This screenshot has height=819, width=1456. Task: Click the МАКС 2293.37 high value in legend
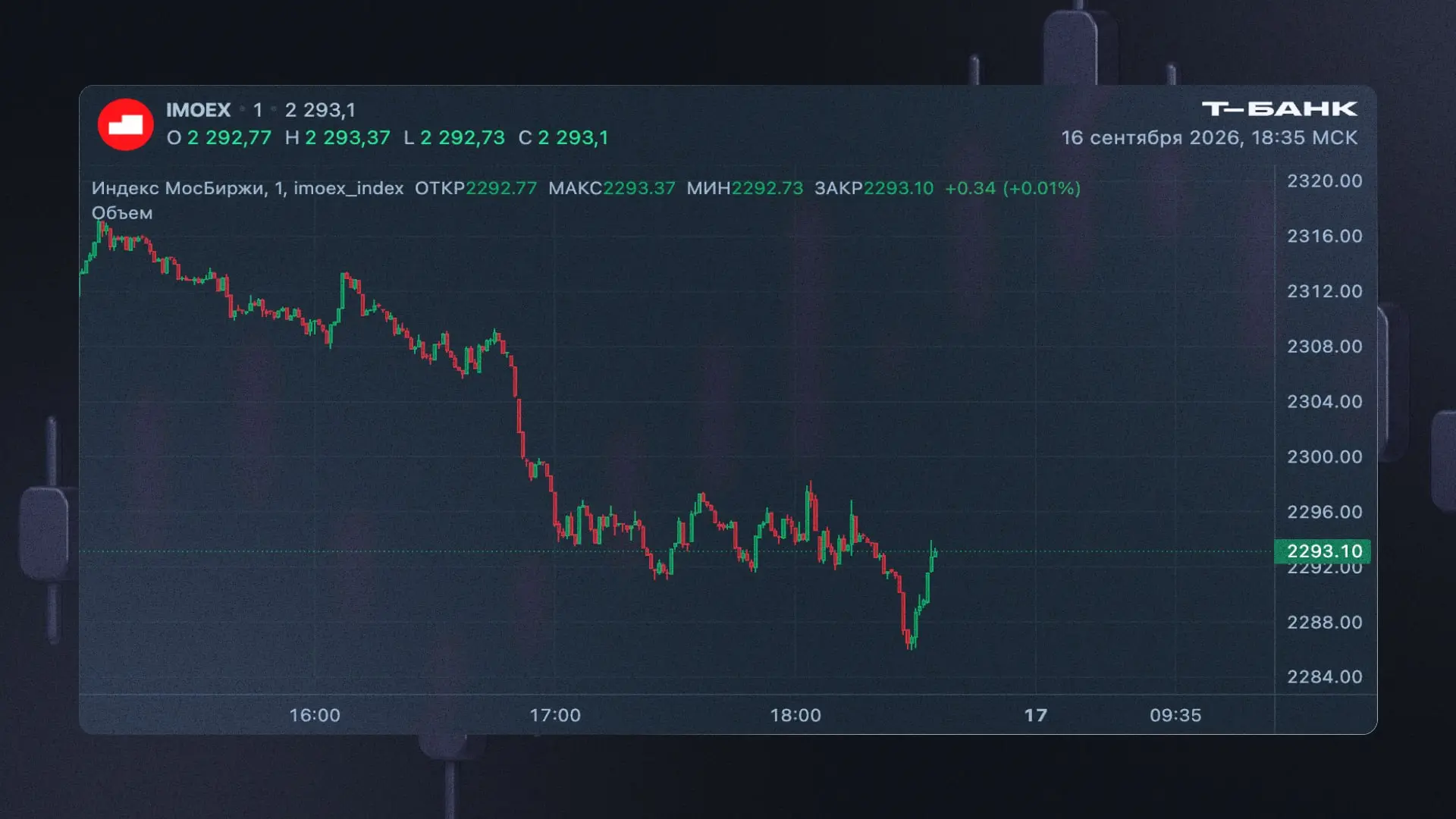pyautogui.click(x=612, y=188)
